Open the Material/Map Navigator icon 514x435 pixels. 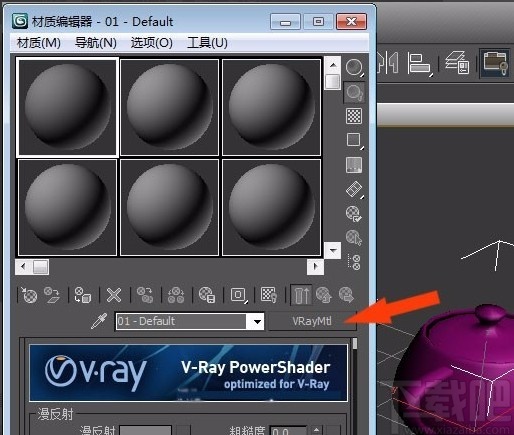click(x=354, y=262)
